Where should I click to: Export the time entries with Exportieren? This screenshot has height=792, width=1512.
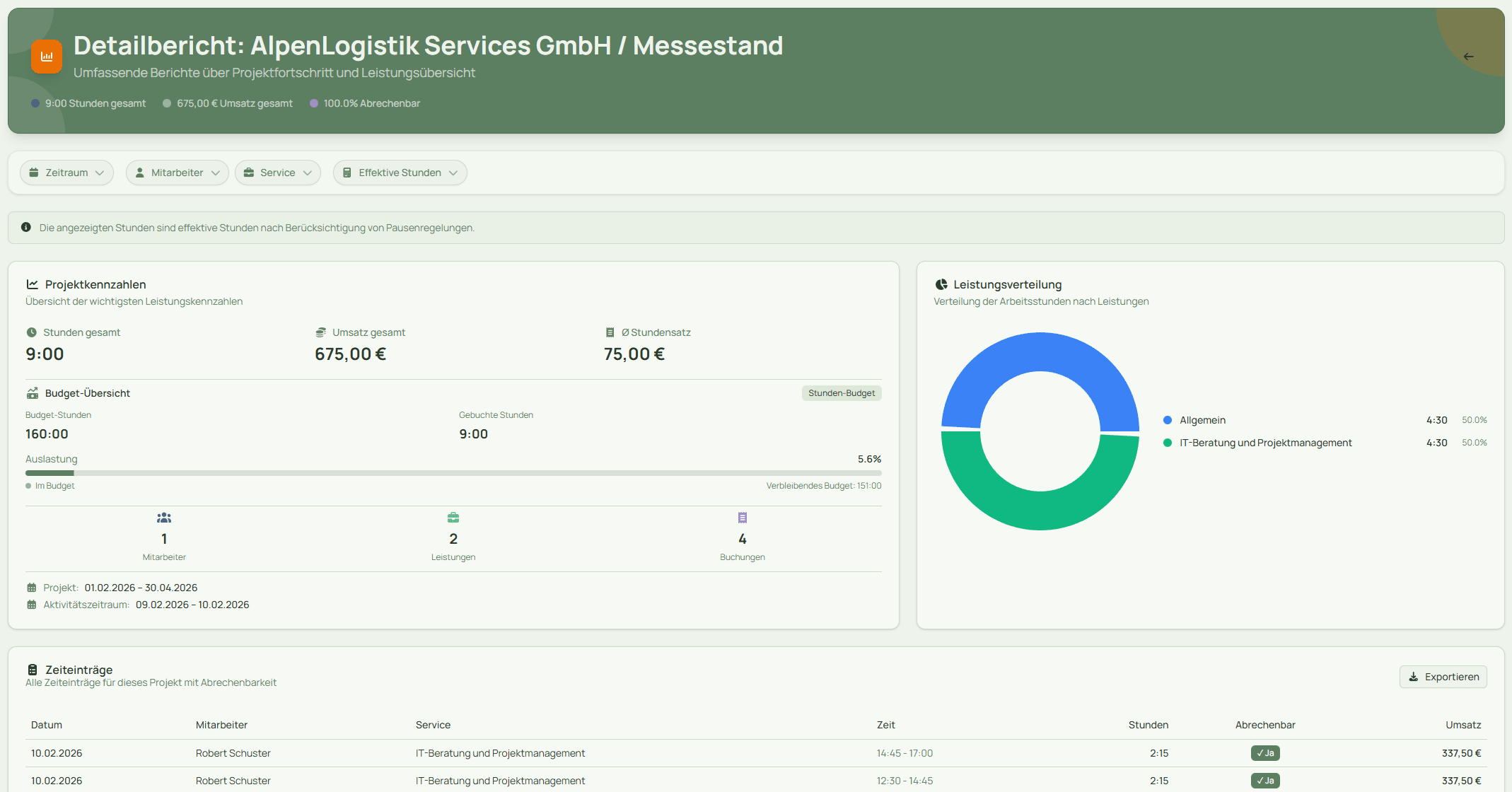1443,677
